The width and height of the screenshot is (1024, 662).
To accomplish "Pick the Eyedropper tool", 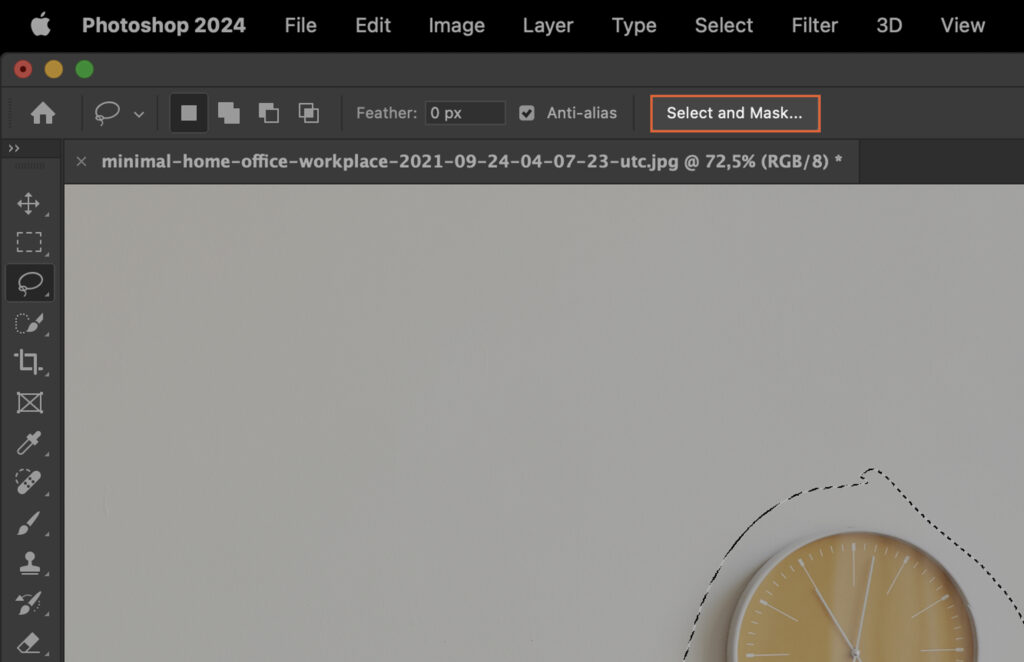I will (30, 443).
